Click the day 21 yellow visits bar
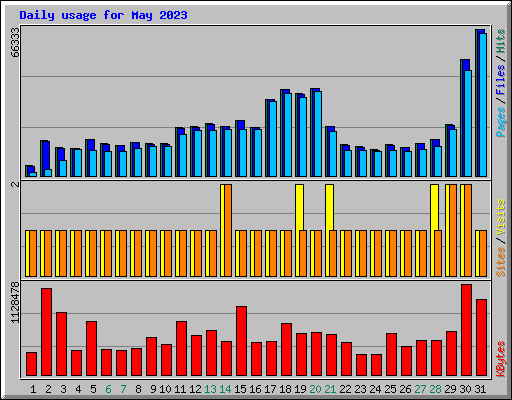The image size is (512, 400). [x=329, y=207]
